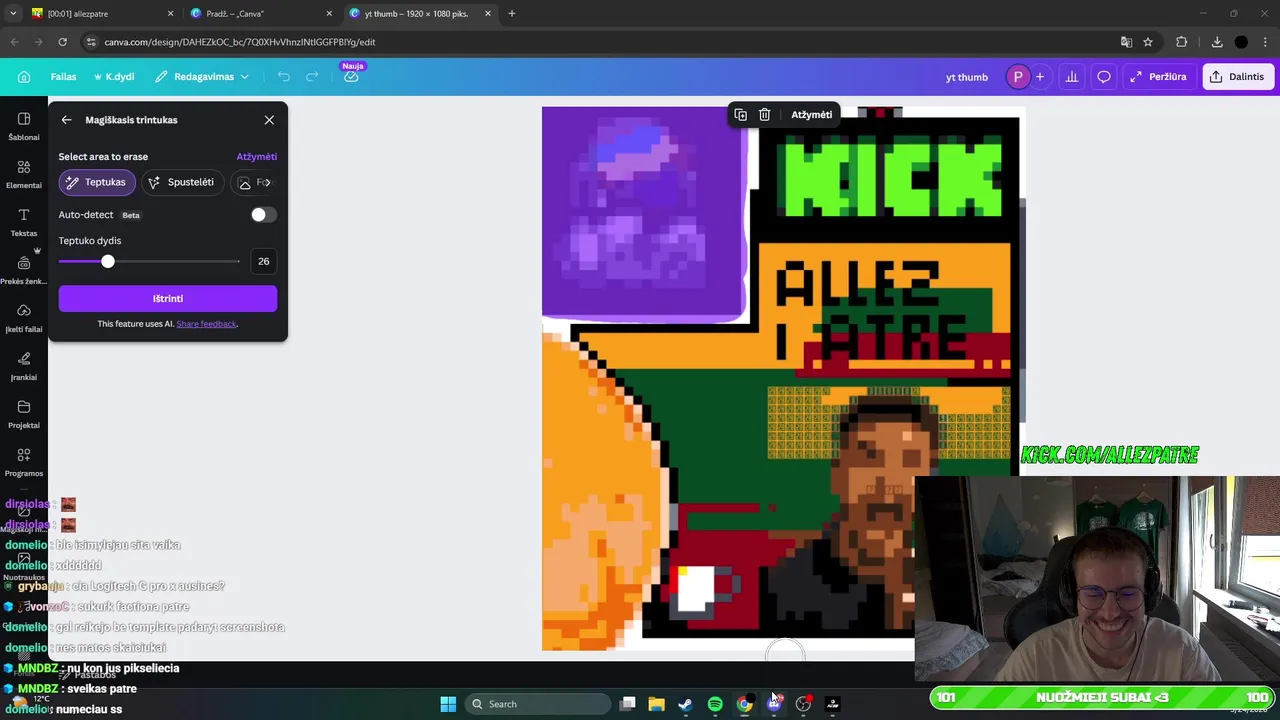1280x720 pixels.
Task: Bookmark this page with star
Action: 1148,42
